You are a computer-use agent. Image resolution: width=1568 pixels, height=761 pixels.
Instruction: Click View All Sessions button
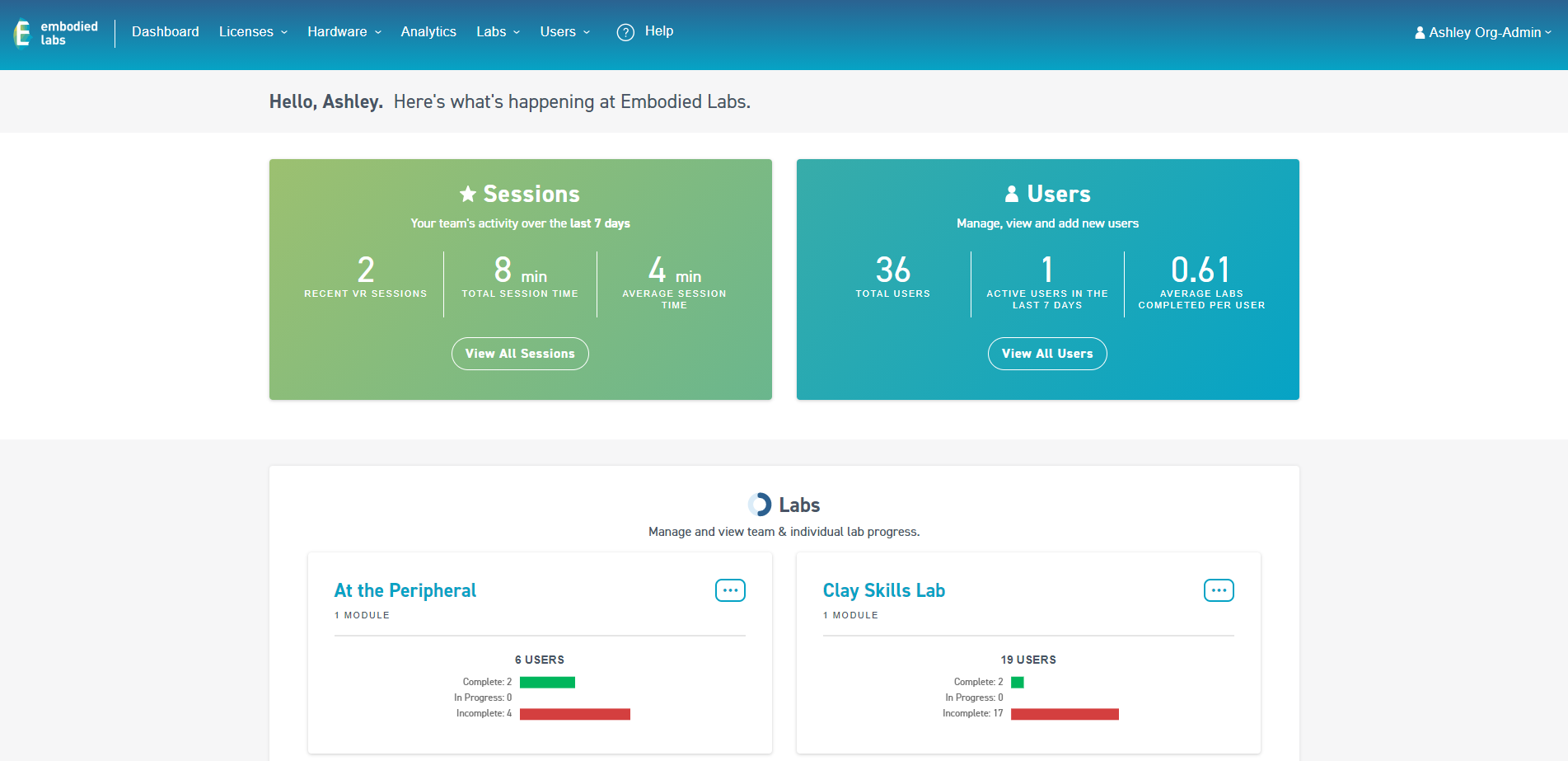(x=520, y=354)
